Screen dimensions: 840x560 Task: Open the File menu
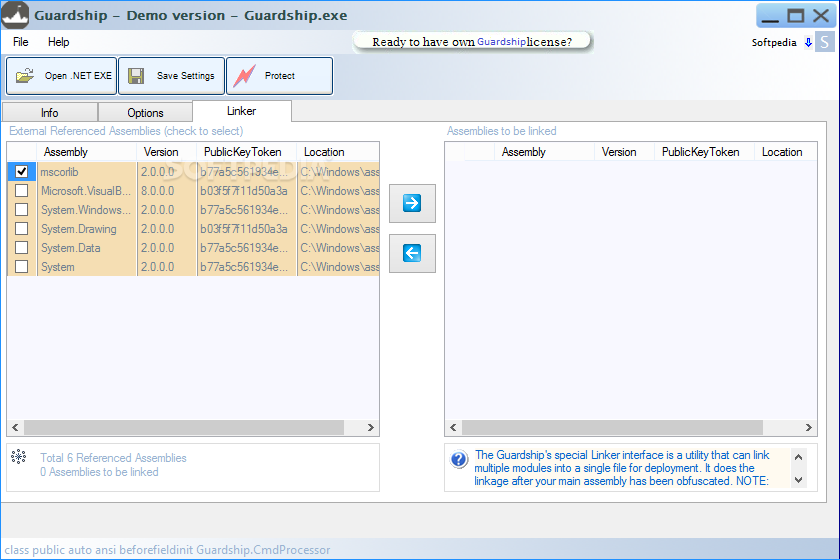point(20,42)
